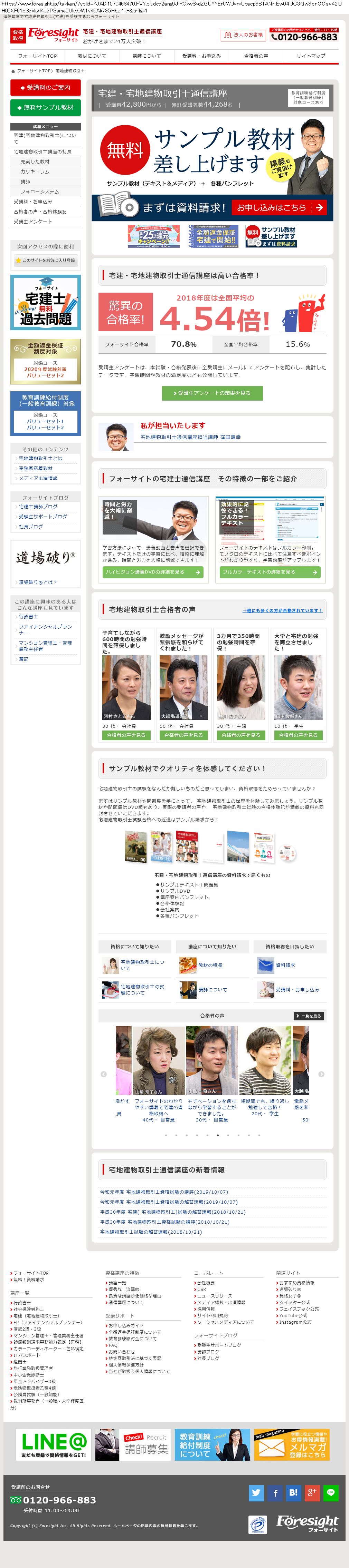Image resolution: width=349 pixels, height=1568 pixels.
Task: Open the 教材について navigation menu item
Action: tap(92, 56)
